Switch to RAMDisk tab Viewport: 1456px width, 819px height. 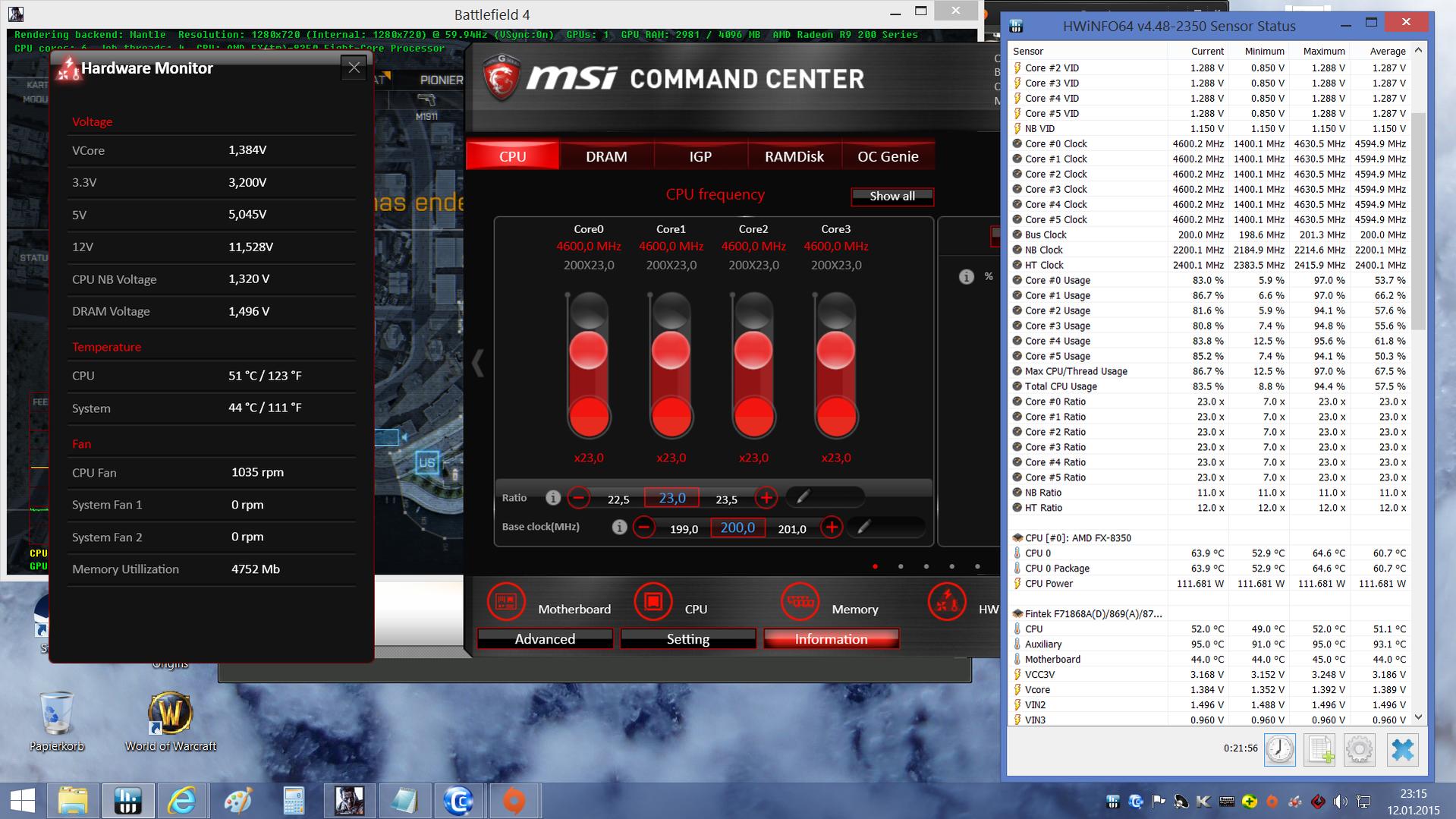click(794, 156)
